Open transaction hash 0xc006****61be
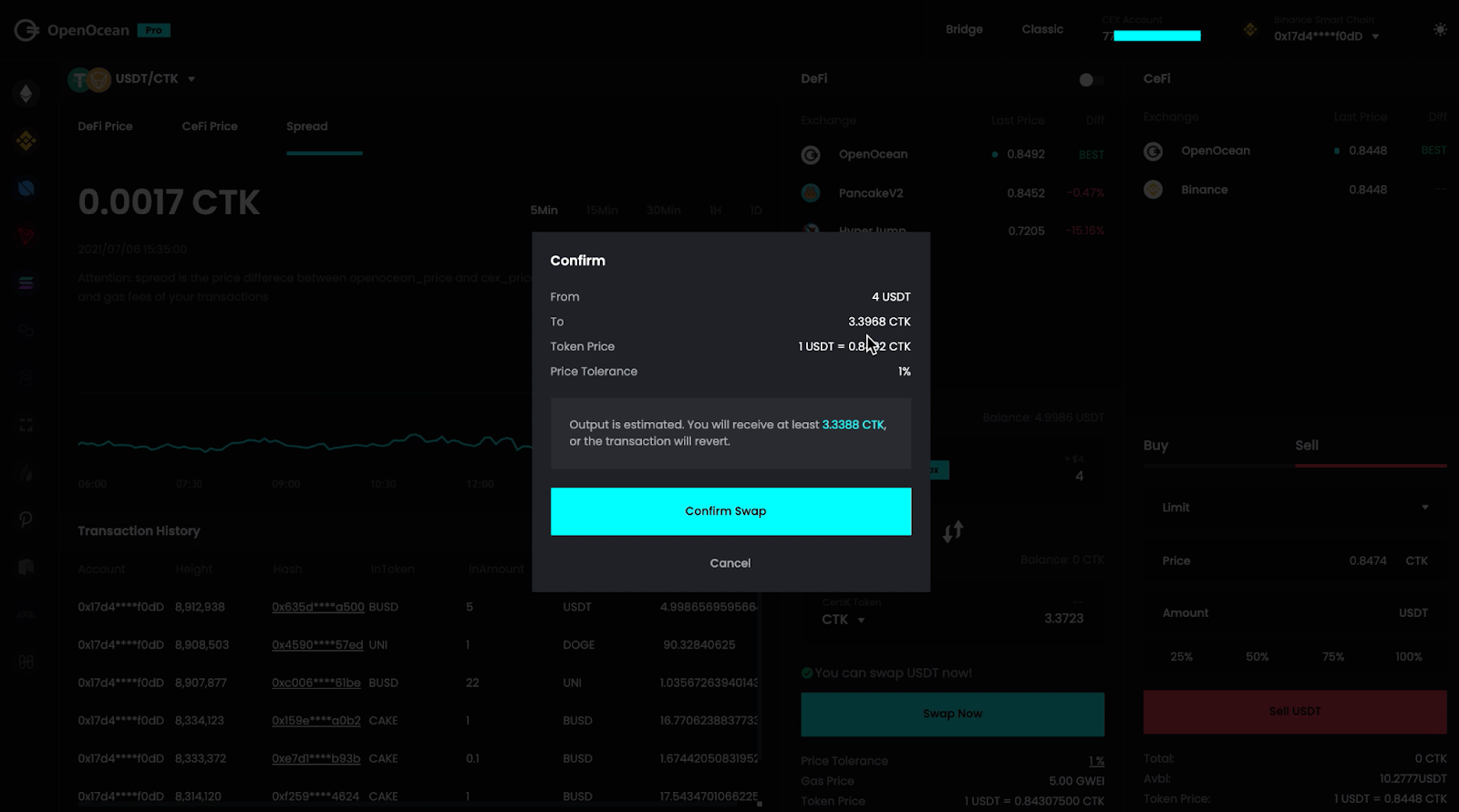This screenshot has width=1459, height=812. click(316, 684)
